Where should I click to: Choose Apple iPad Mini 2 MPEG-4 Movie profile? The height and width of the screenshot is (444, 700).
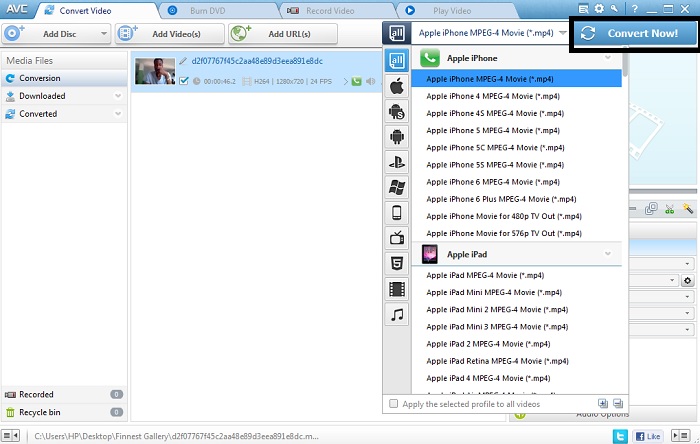[x=516, y=310]
